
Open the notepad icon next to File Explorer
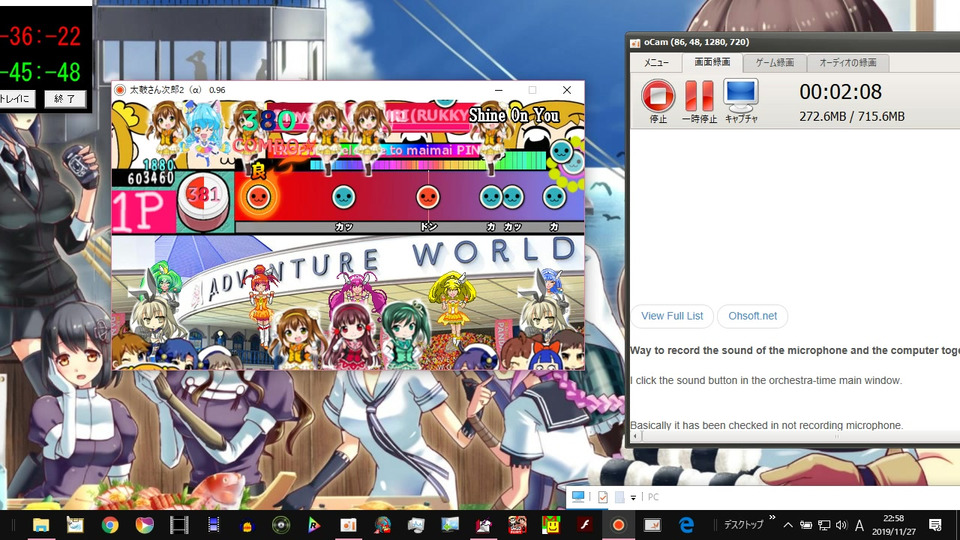click(x=75, y=525)
